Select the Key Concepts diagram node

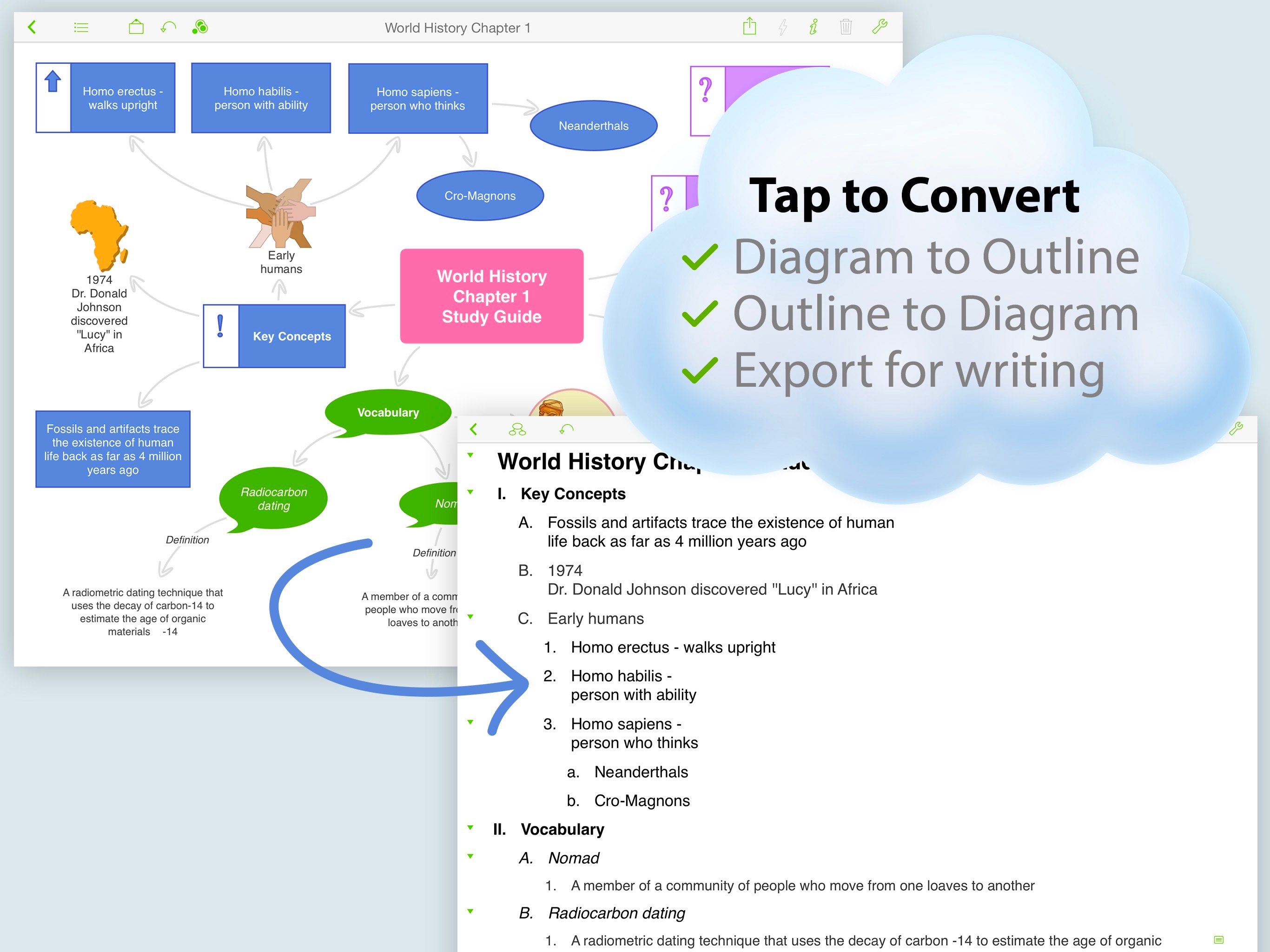click(291, 337)
